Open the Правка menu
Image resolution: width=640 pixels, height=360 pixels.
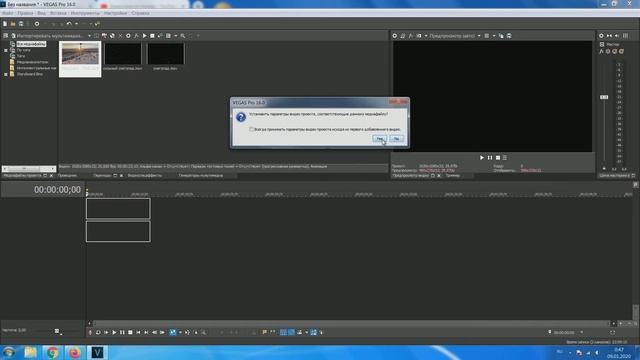tap(25, 13)
